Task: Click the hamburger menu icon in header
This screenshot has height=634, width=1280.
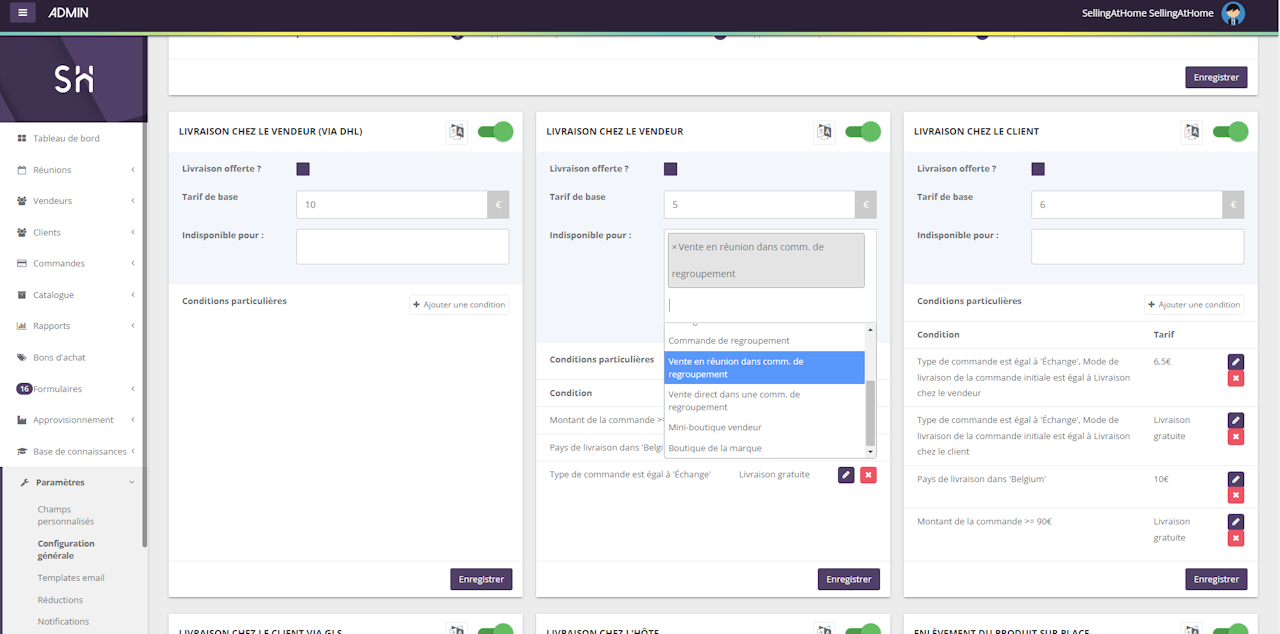Action: coord(22,12)
